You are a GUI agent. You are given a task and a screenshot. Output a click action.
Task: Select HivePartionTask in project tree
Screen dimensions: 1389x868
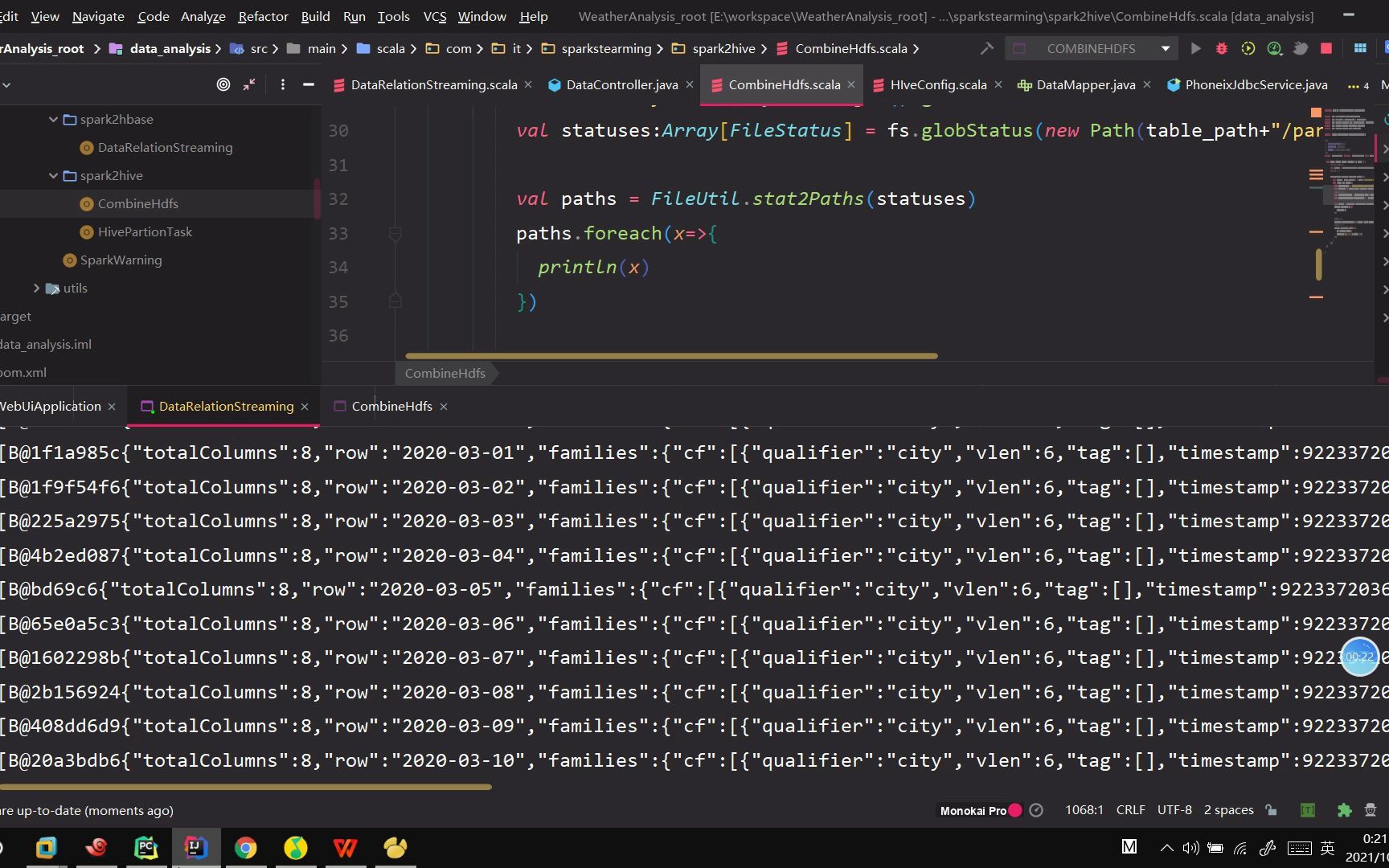point(145,231)
